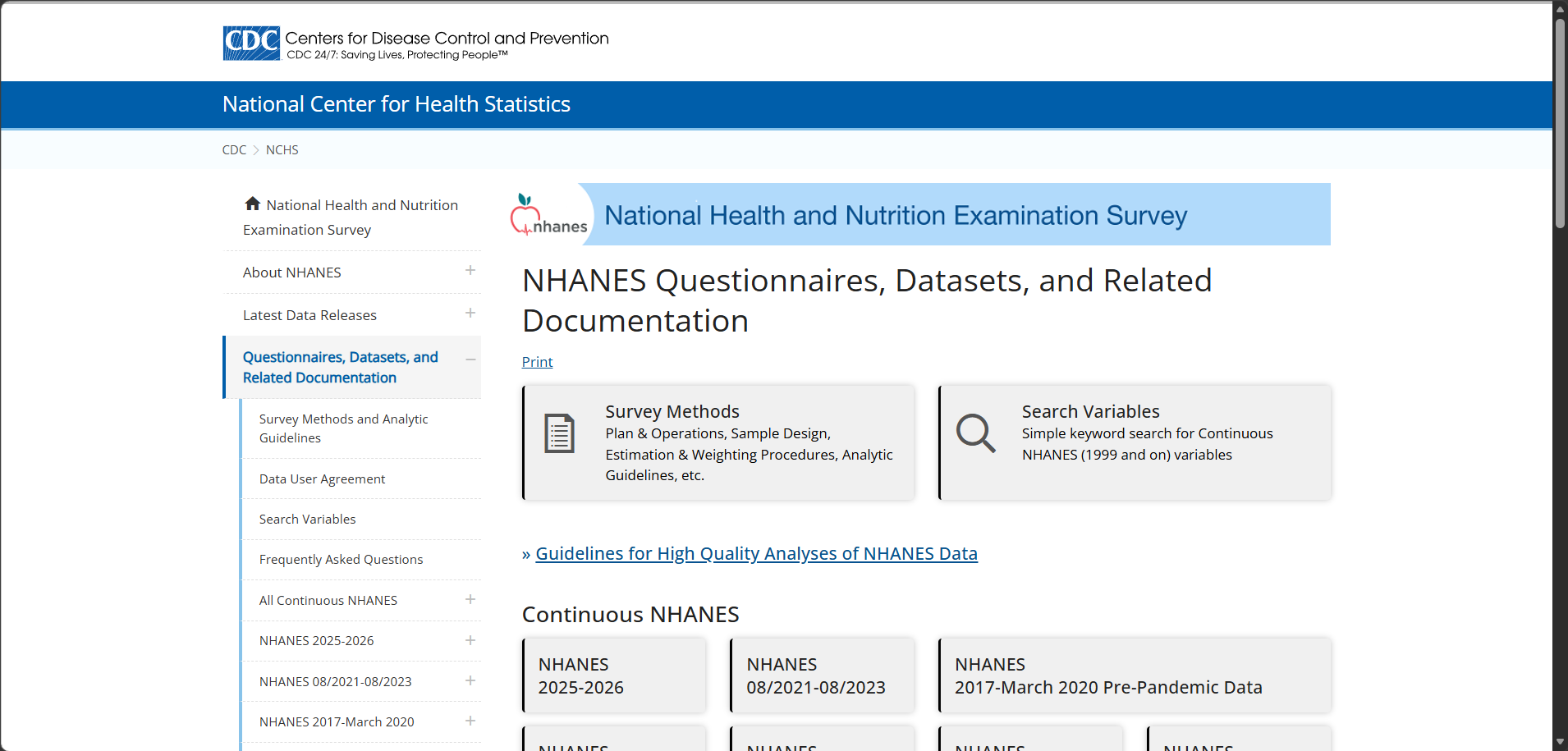Image resolution: width=1568 pixels, height=751 pixels.
Task: Open the NHANES 08/2021-08/2023 card
Action: coord(822,675)
